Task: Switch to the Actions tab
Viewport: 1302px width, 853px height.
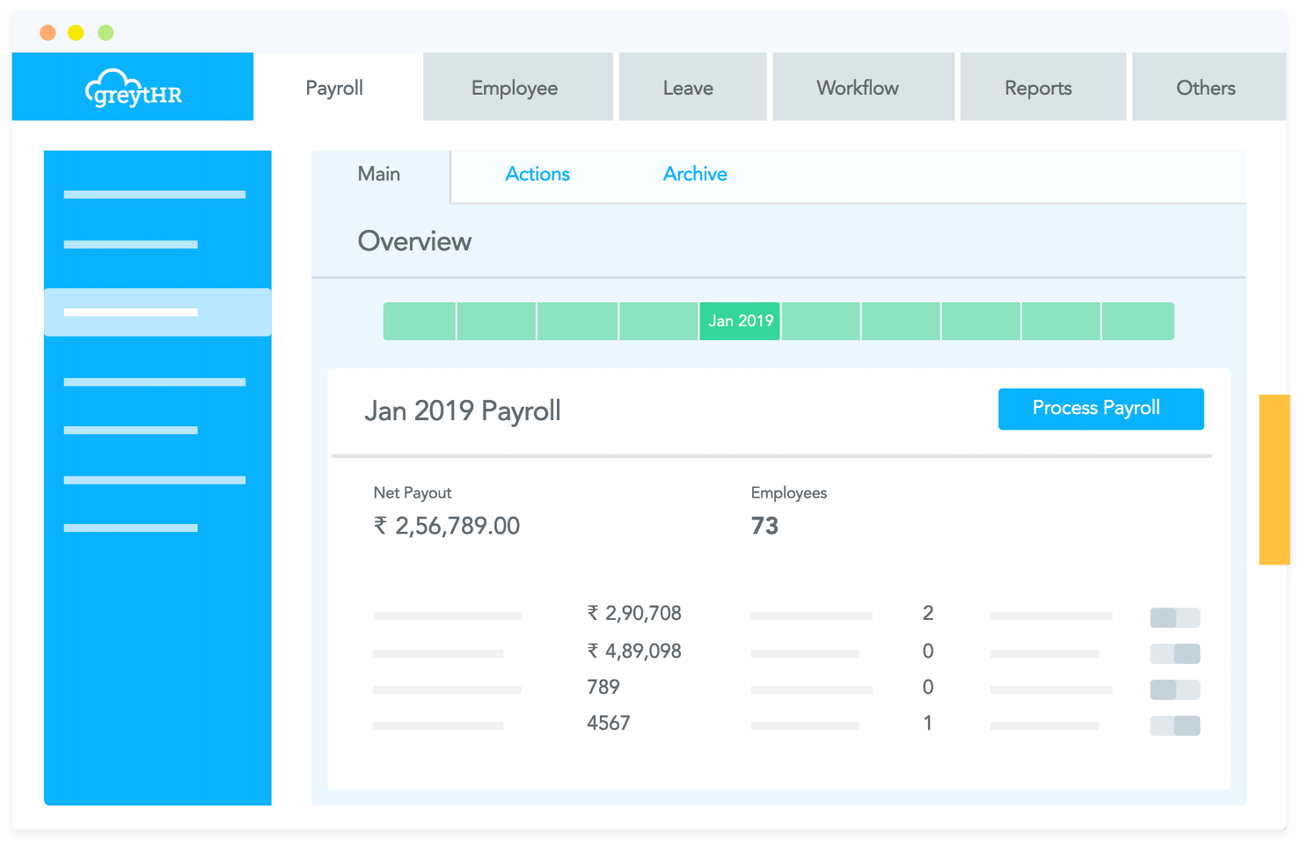Action: (x=537, y=174)
